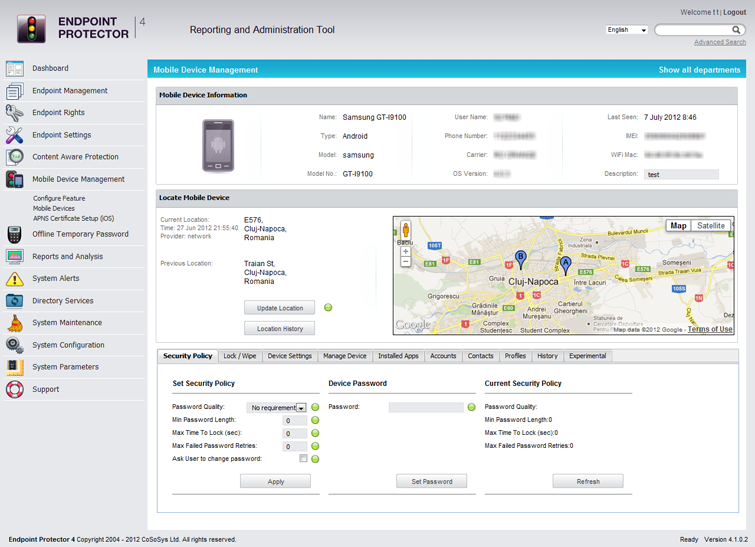This screenshot has width=755, height=547.
Task: Click the Endpoint Protector traffic light logo
Action: coord(31,28)
